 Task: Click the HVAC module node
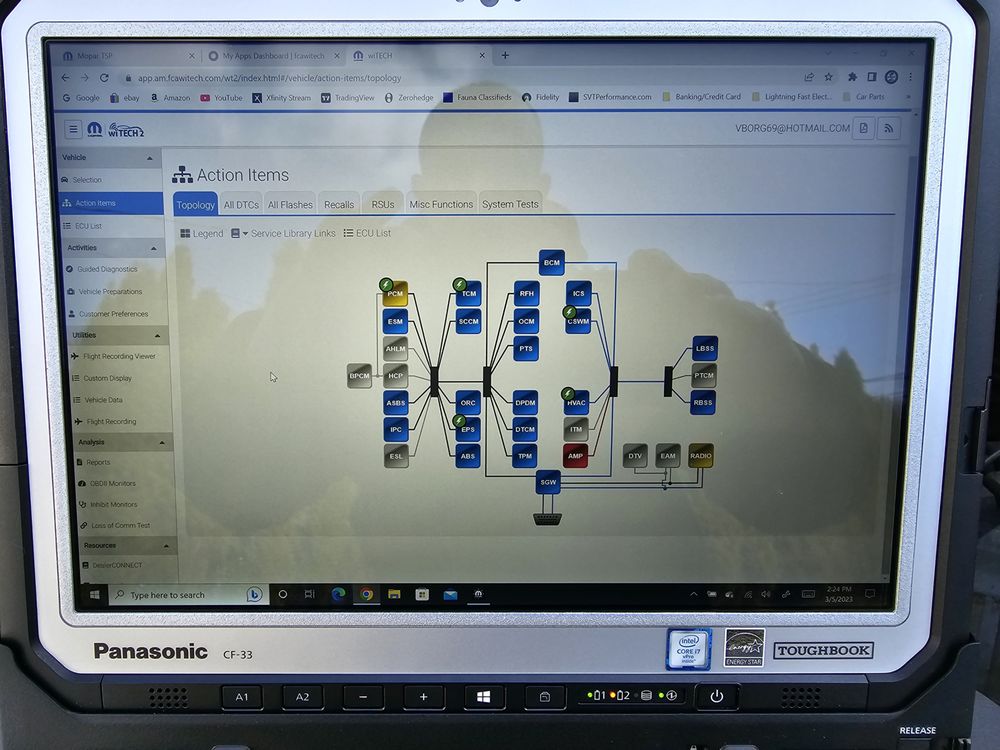tap(576, 402)
